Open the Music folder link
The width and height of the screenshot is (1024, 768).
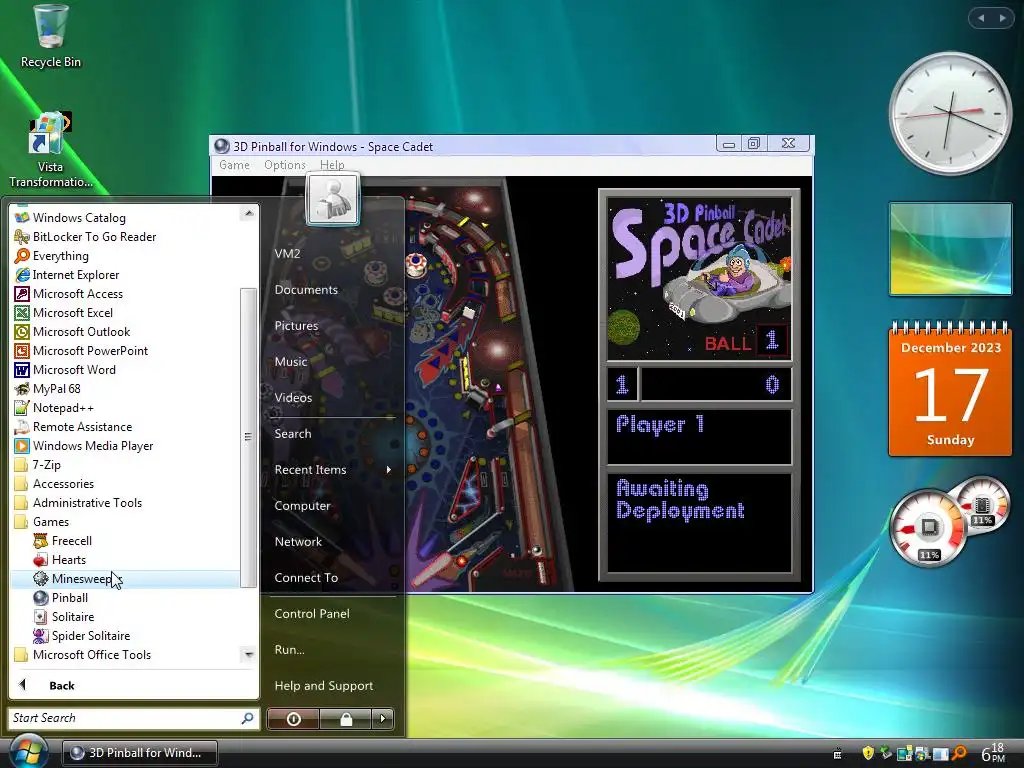(291, 361)
